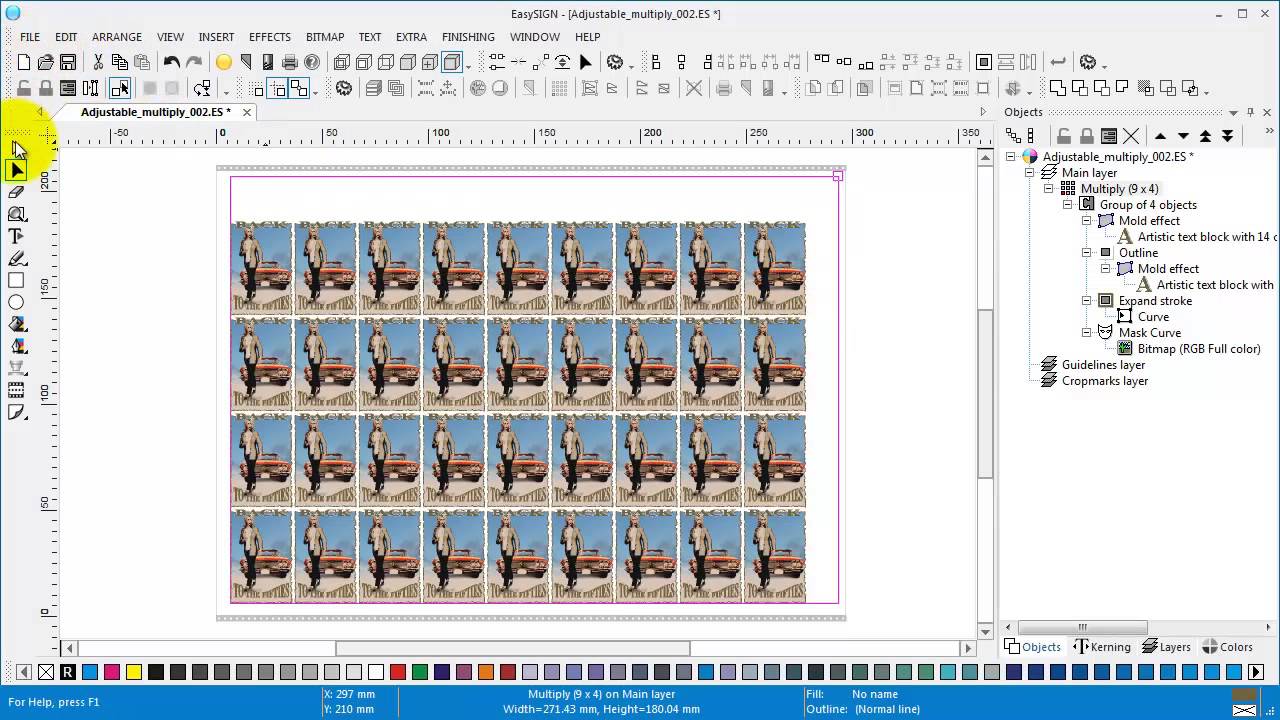Pick the black swatch in the color palette

tap(156, 672)
